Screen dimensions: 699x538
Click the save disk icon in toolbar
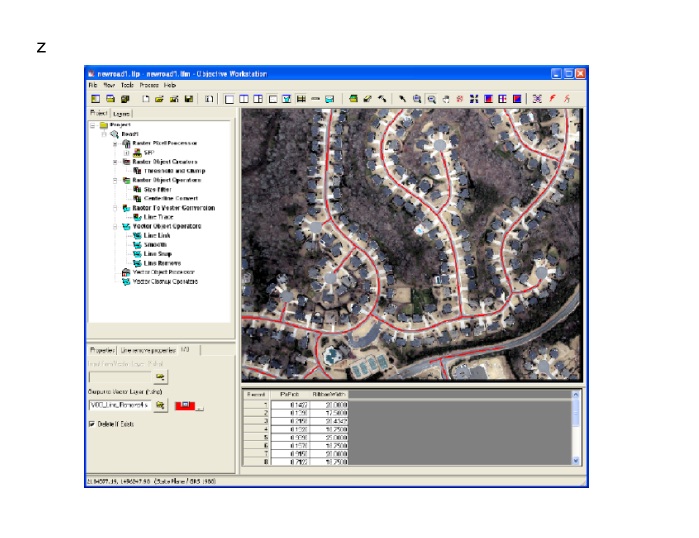tap(188, 99)
